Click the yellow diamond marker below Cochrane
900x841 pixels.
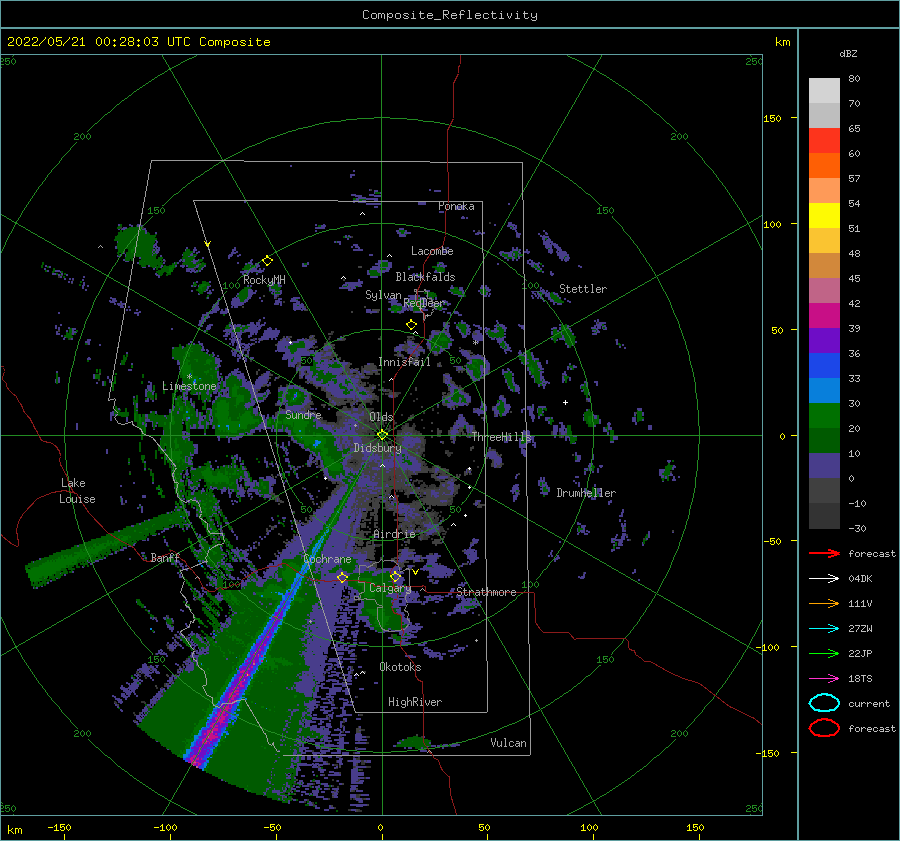(x=342, y=577)
